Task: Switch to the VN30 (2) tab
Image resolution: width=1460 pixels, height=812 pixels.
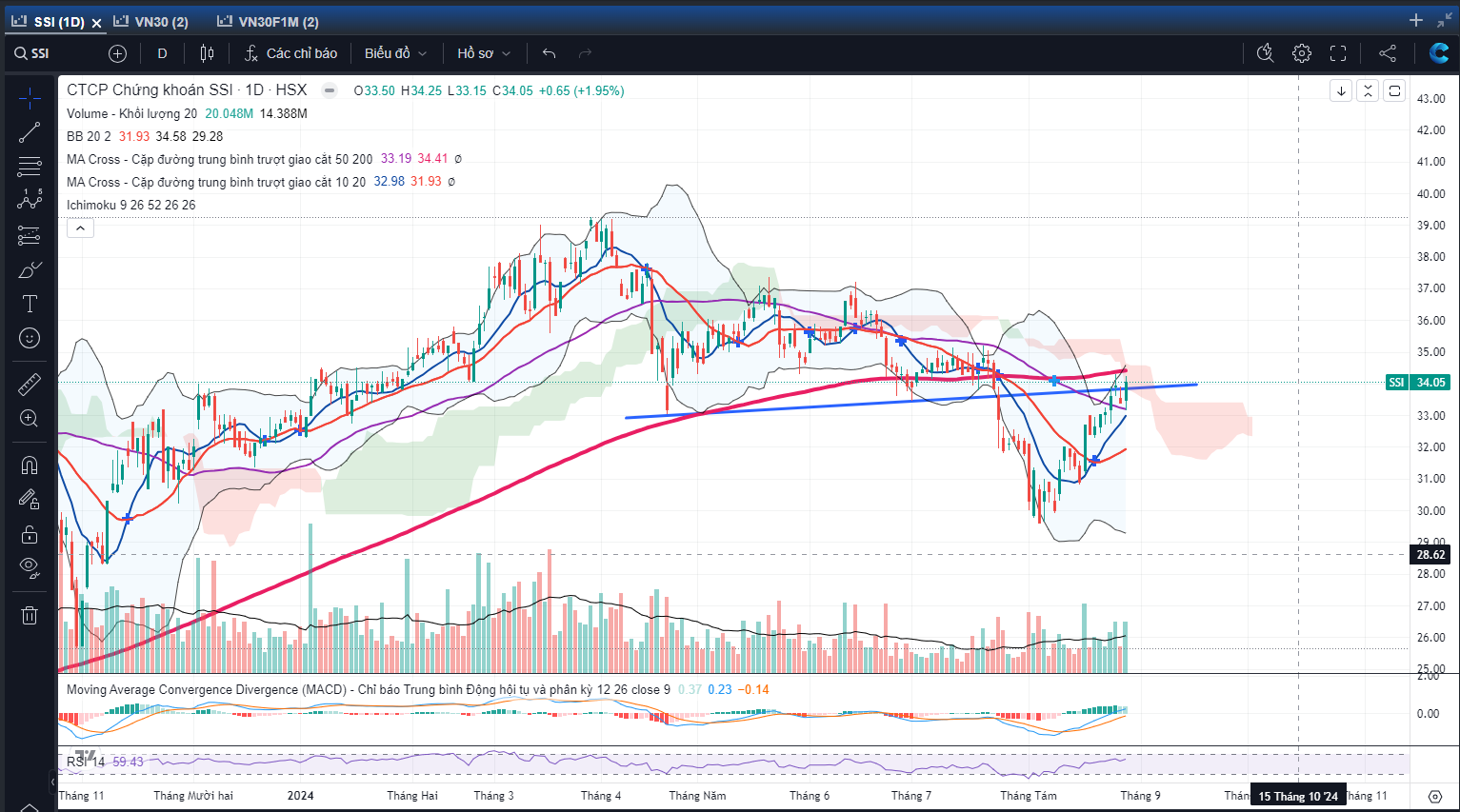Action: [x=151, y=21]
